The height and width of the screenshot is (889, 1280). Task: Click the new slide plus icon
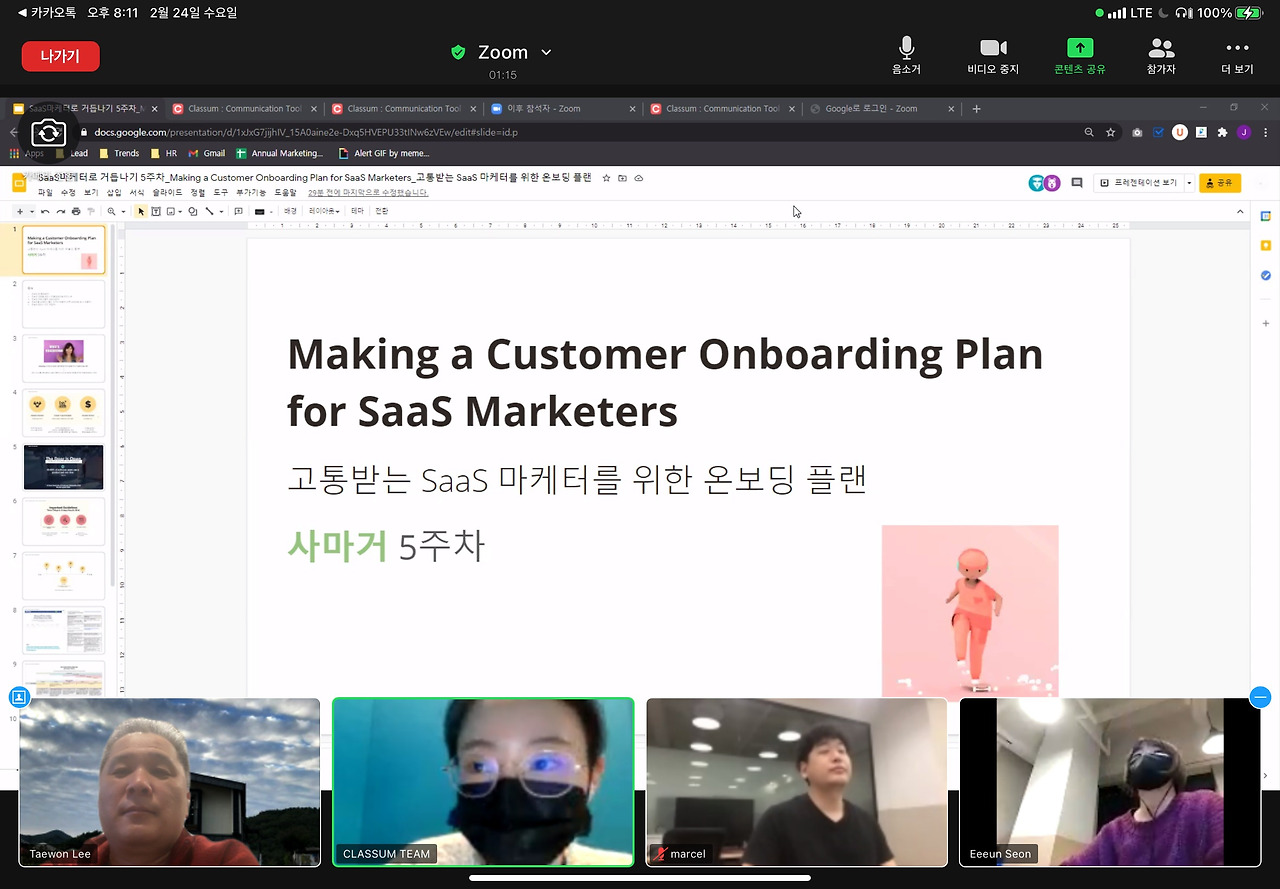click(20, 211)
